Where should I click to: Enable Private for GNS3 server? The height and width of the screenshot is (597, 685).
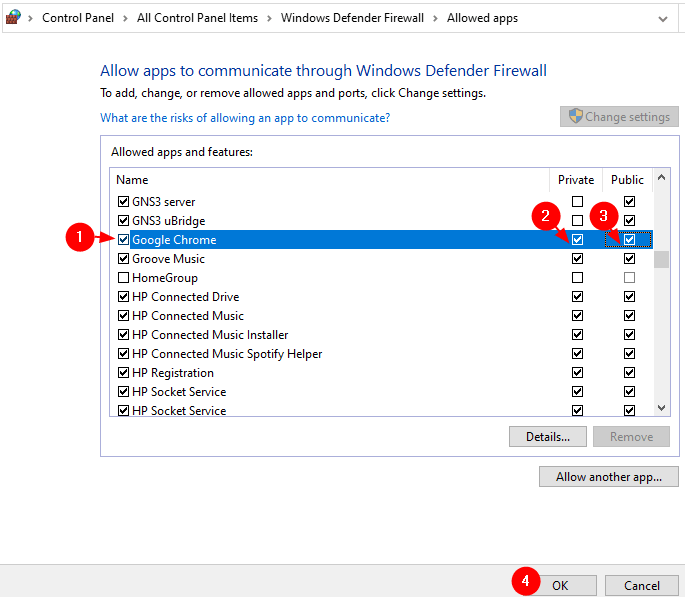(578, 201)
